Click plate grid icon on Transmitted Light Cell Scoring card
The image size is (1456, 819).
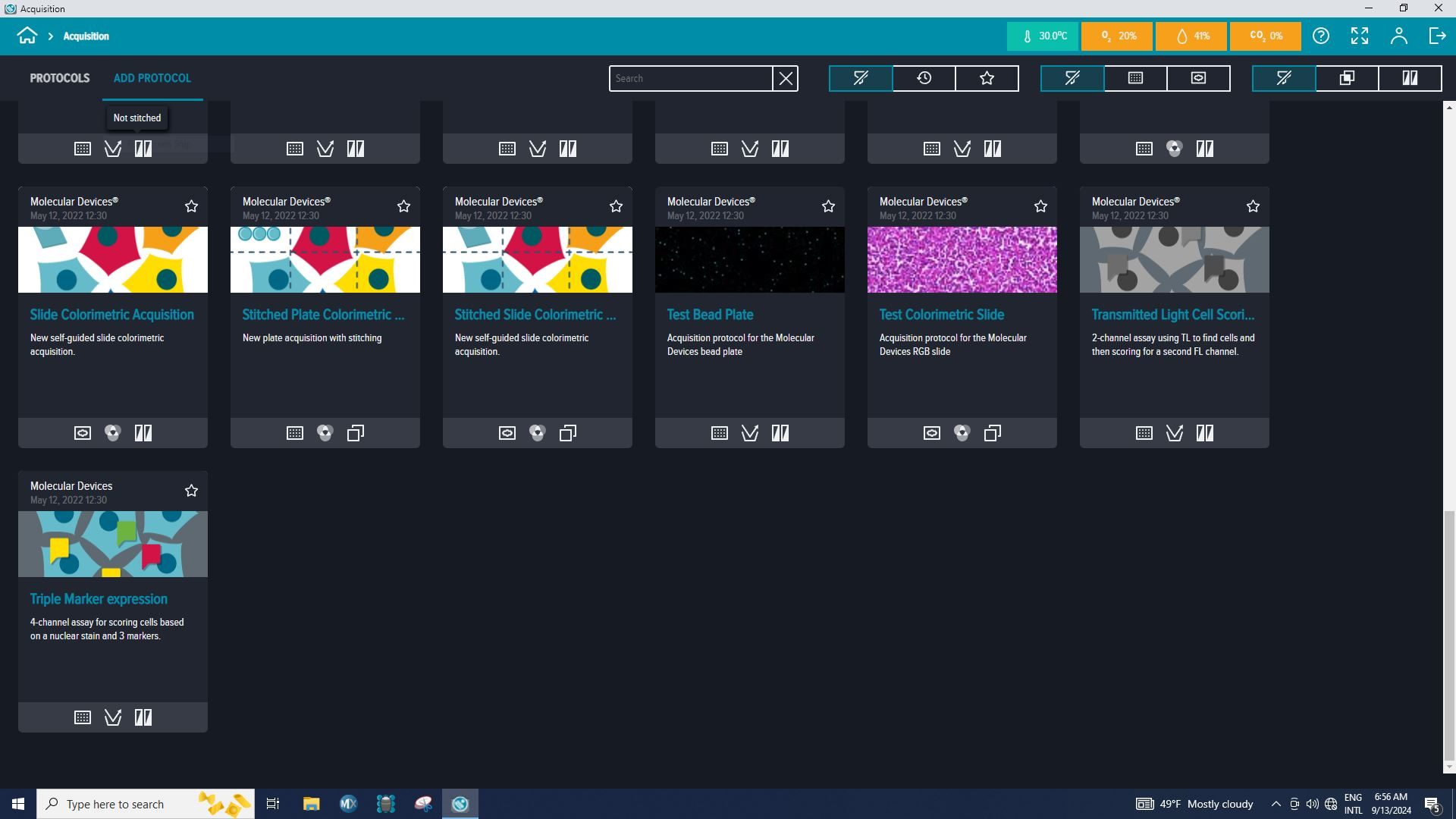[1144, 433]
